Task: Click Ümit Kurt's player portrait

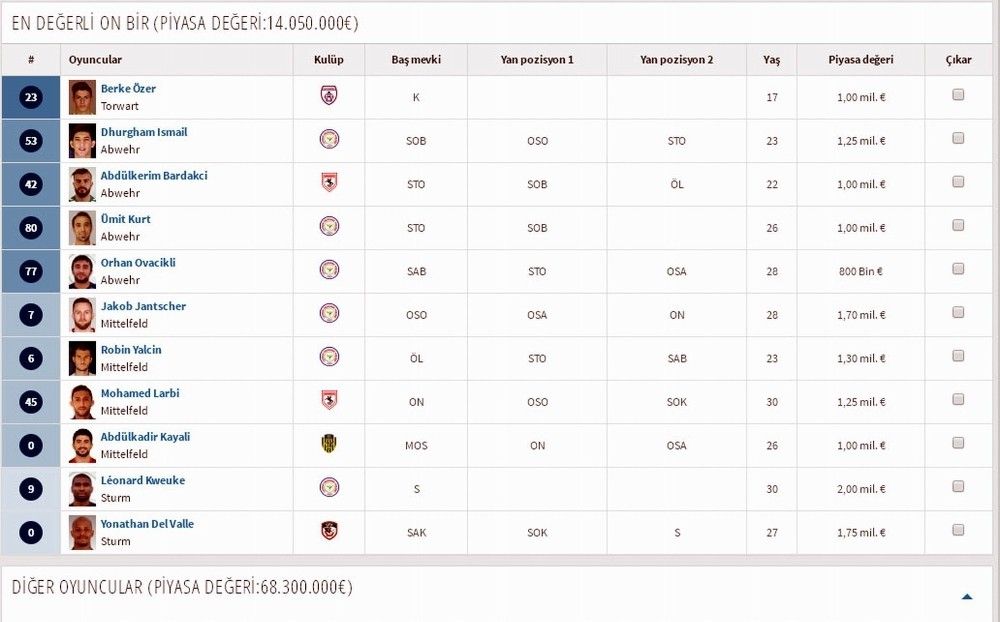Action: click(82, 228)
